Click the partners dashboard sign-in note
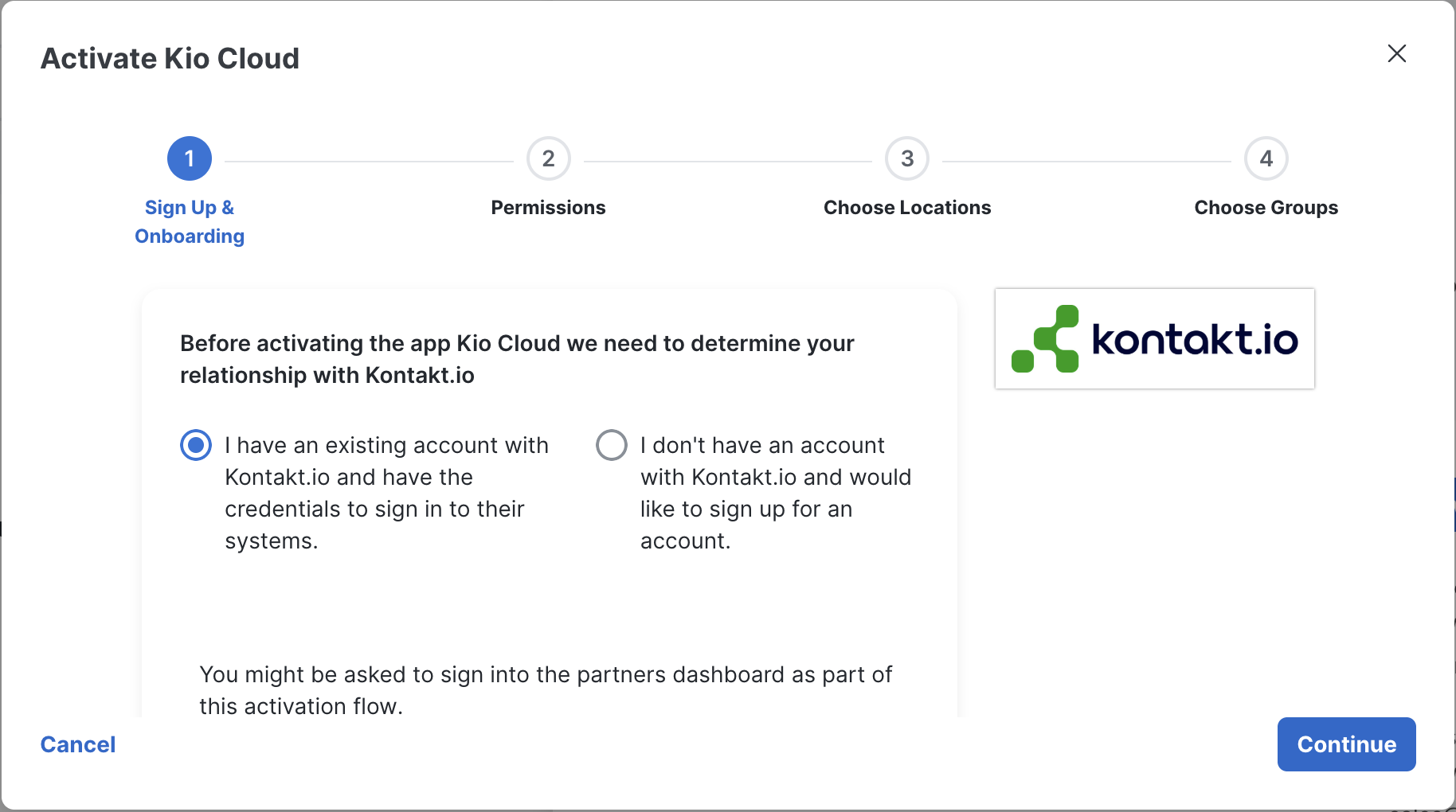 point(546,690)
